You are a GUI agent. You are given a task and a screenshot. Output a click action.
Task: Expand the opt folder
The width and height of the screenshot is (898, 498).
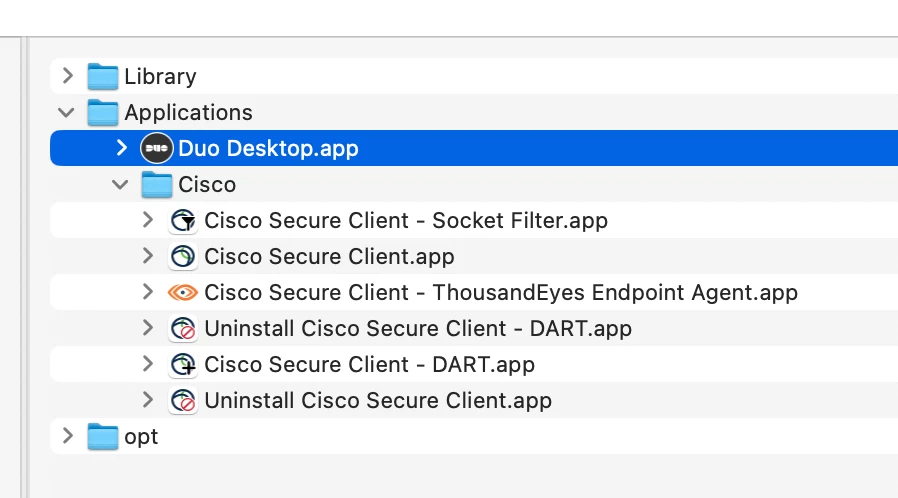click(68, 436)
